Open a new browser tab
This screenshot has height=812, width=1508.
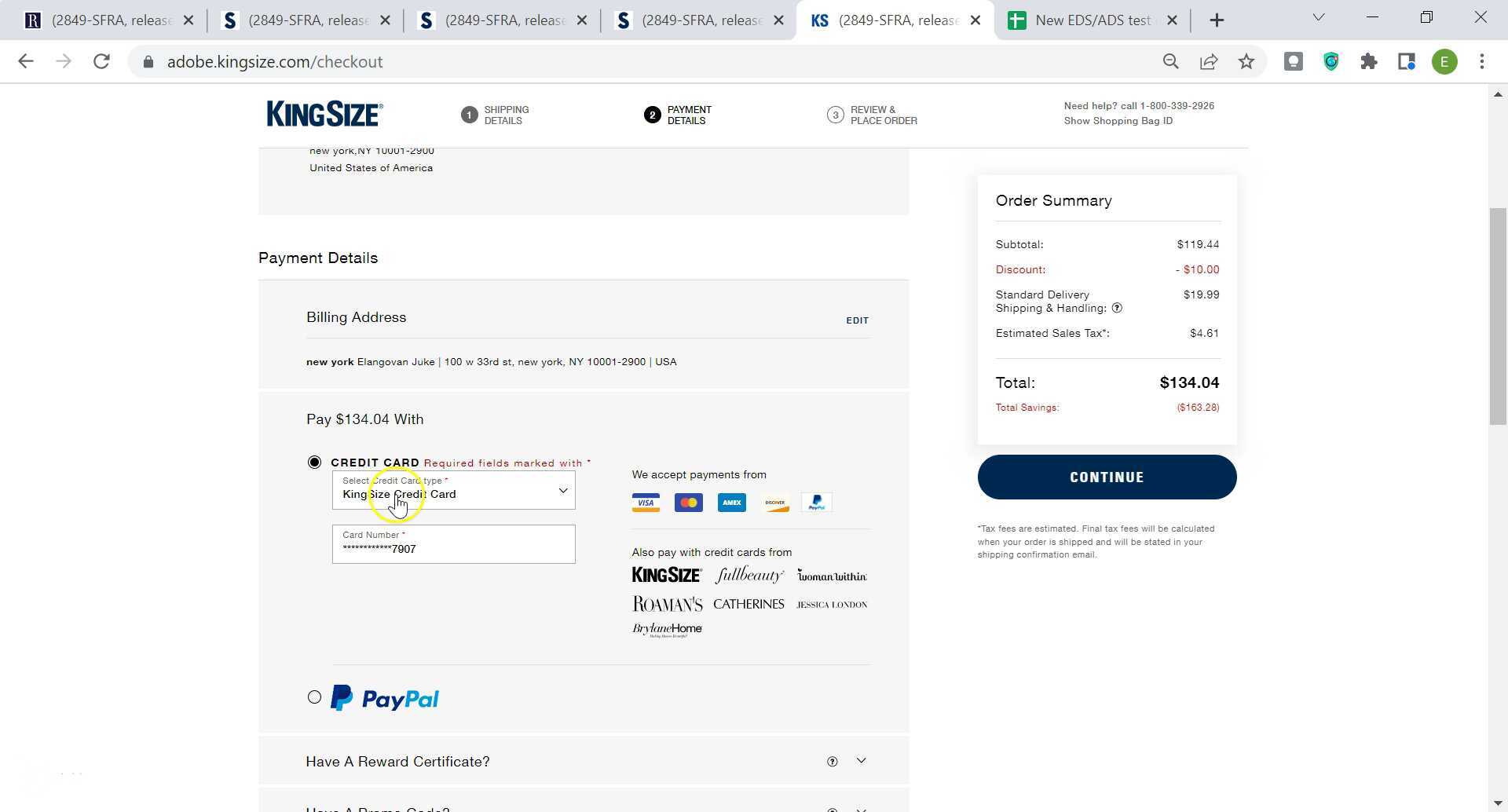1217,20
